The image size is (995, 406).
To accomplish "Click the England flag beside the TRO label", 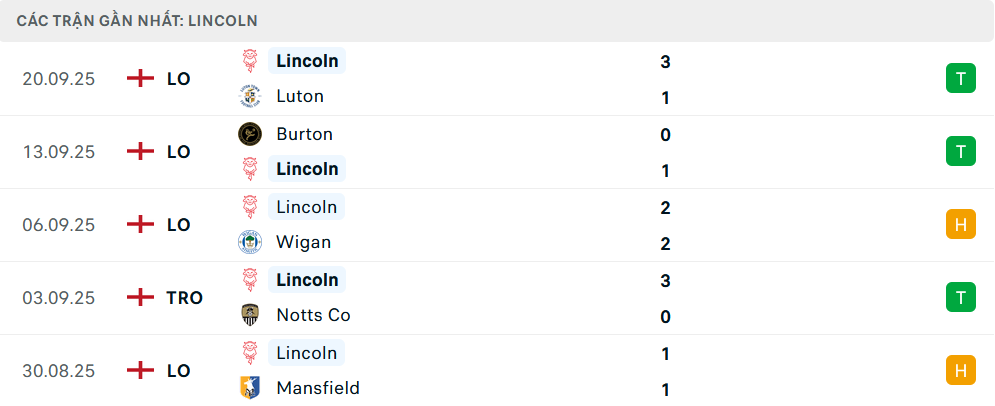I will [140, 298].
